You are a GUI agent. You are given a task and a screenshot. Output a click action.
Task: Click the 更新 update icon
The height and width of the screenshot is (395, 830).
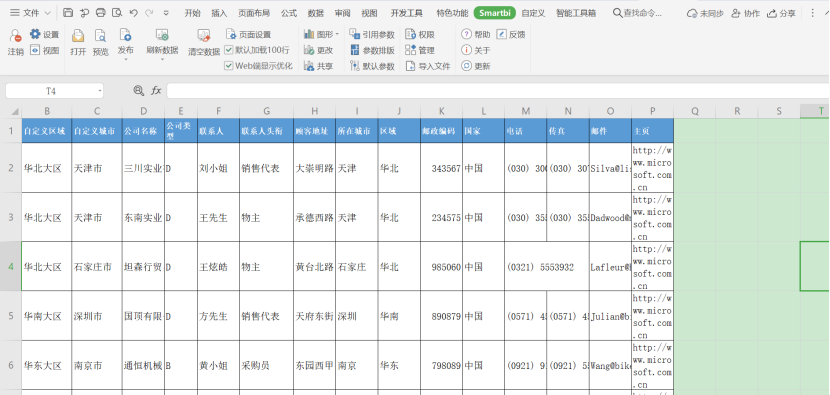[x=466, y=66]
